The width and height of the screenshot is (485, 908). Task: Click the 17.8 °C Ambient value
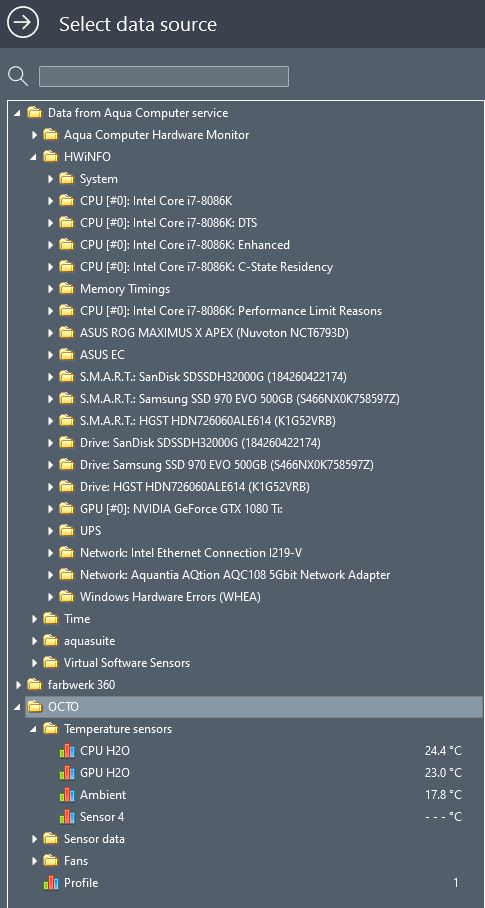pos(443,795)
